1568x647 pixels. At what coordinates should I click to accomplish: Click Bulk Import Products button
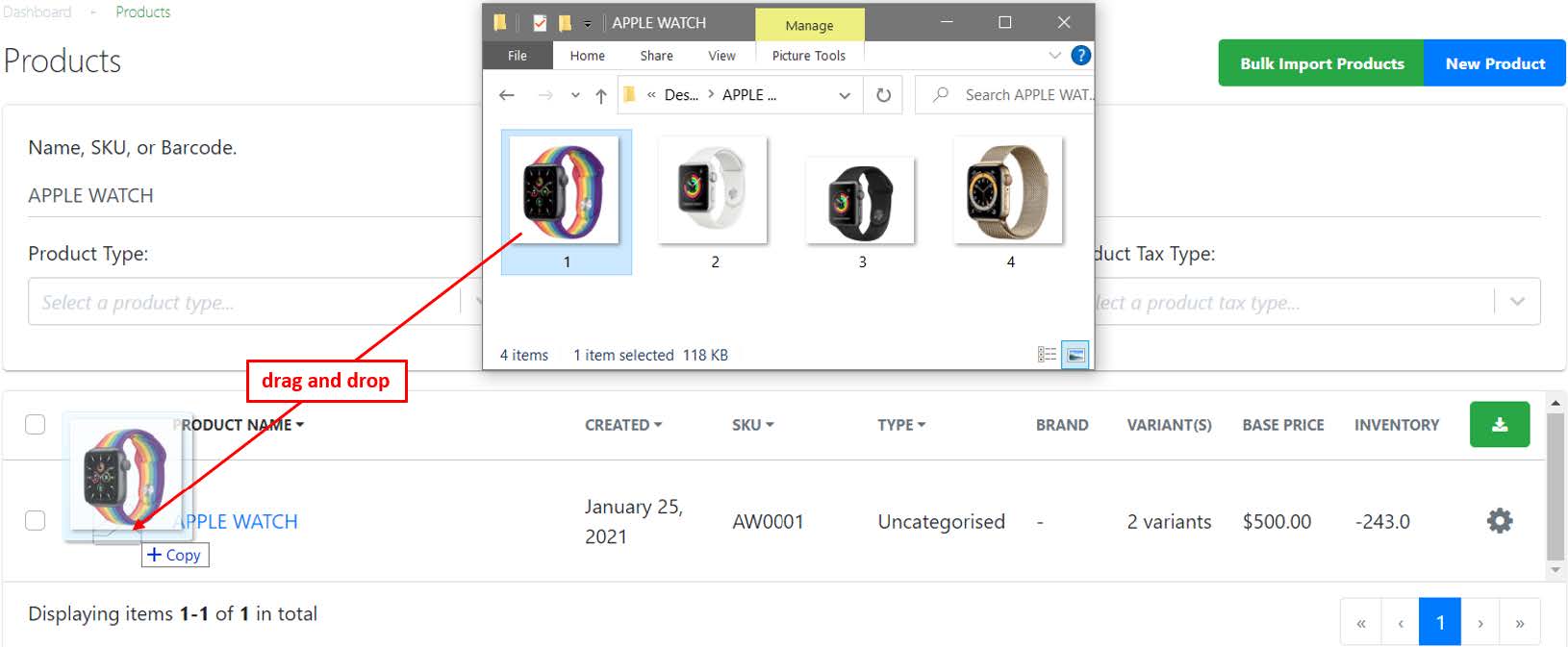tap(1322, 63)
